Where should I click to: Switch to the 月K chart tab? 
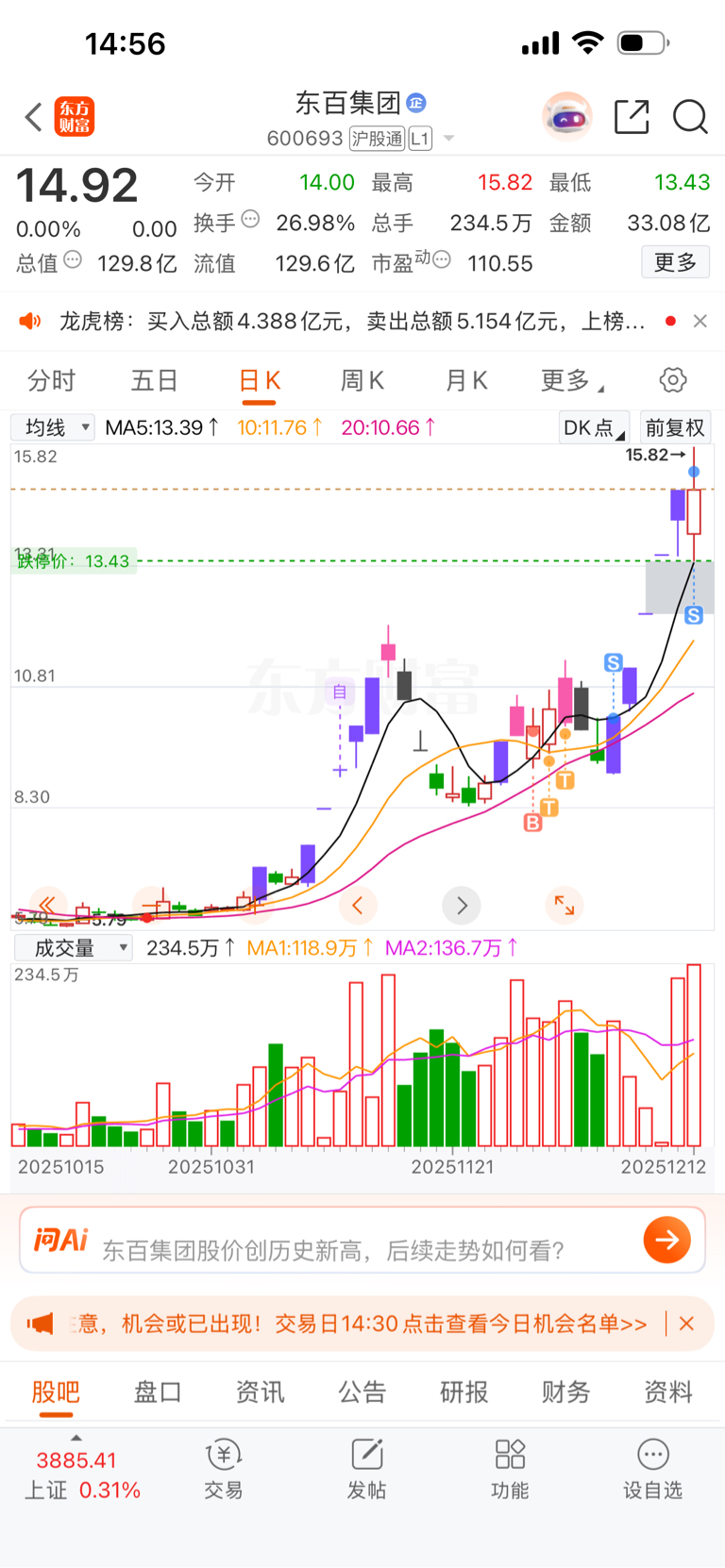coord(466,380)
